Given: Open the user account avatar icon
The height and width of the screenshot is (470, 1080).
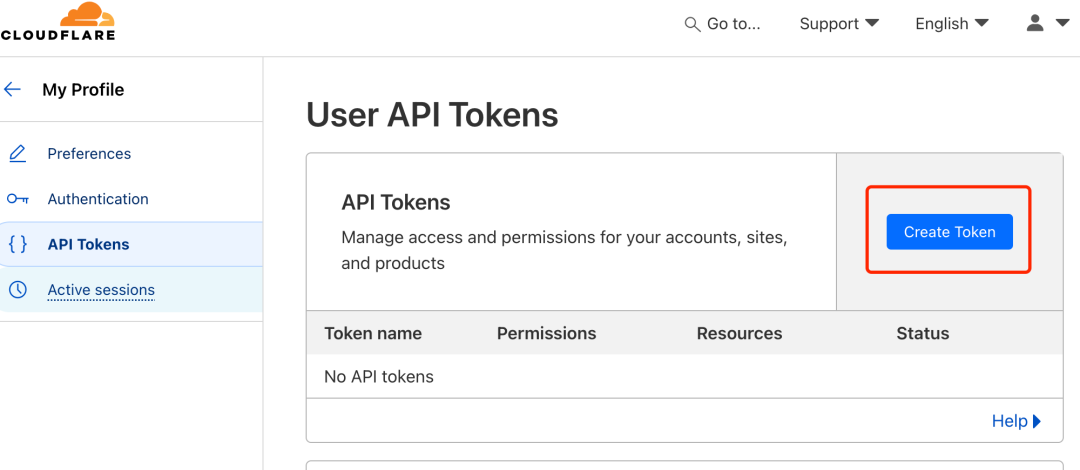Looking at the screenshot, I should tap(1035, 23).
